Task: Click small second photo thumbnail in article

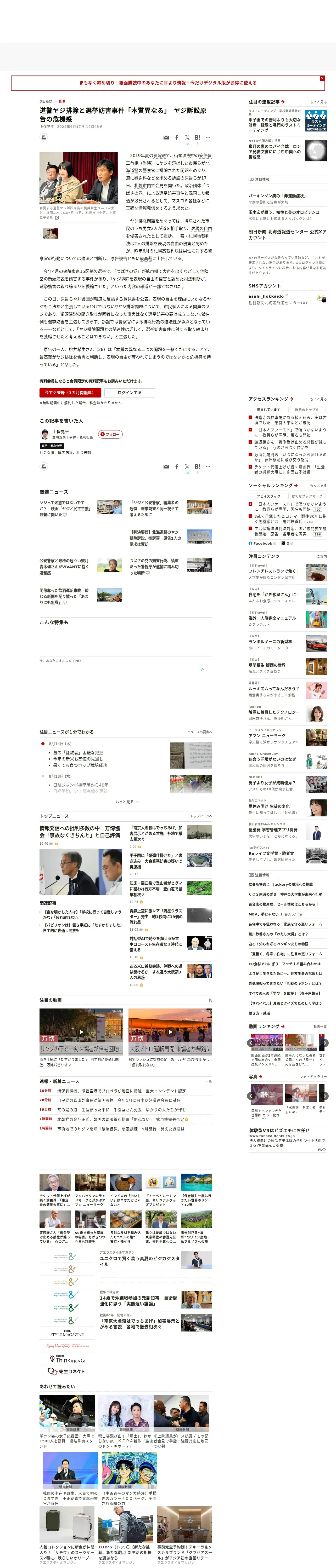Action: [51, 233]
